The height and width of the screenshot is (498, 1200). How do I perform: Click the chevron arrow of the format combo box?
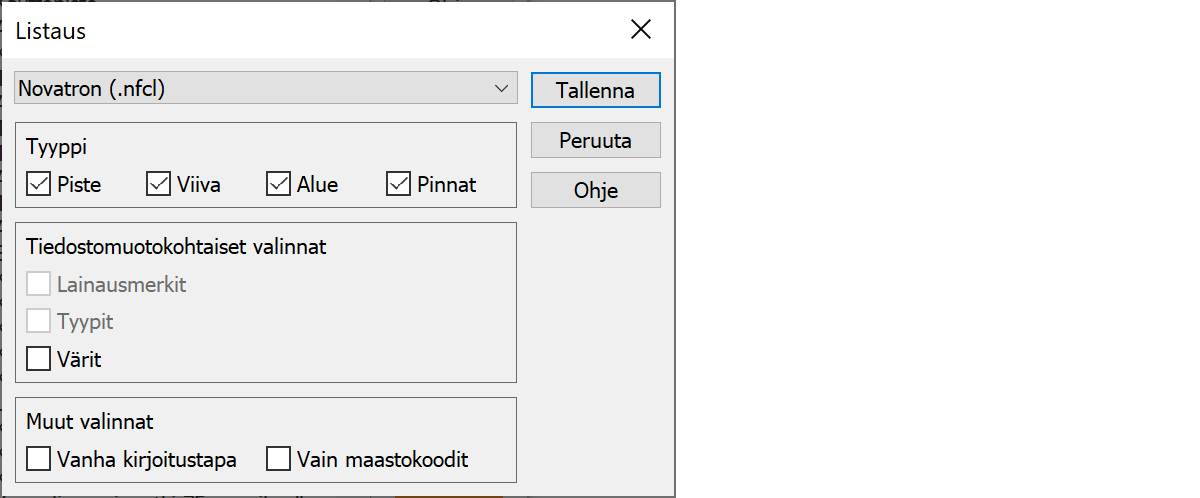point(501,89)
